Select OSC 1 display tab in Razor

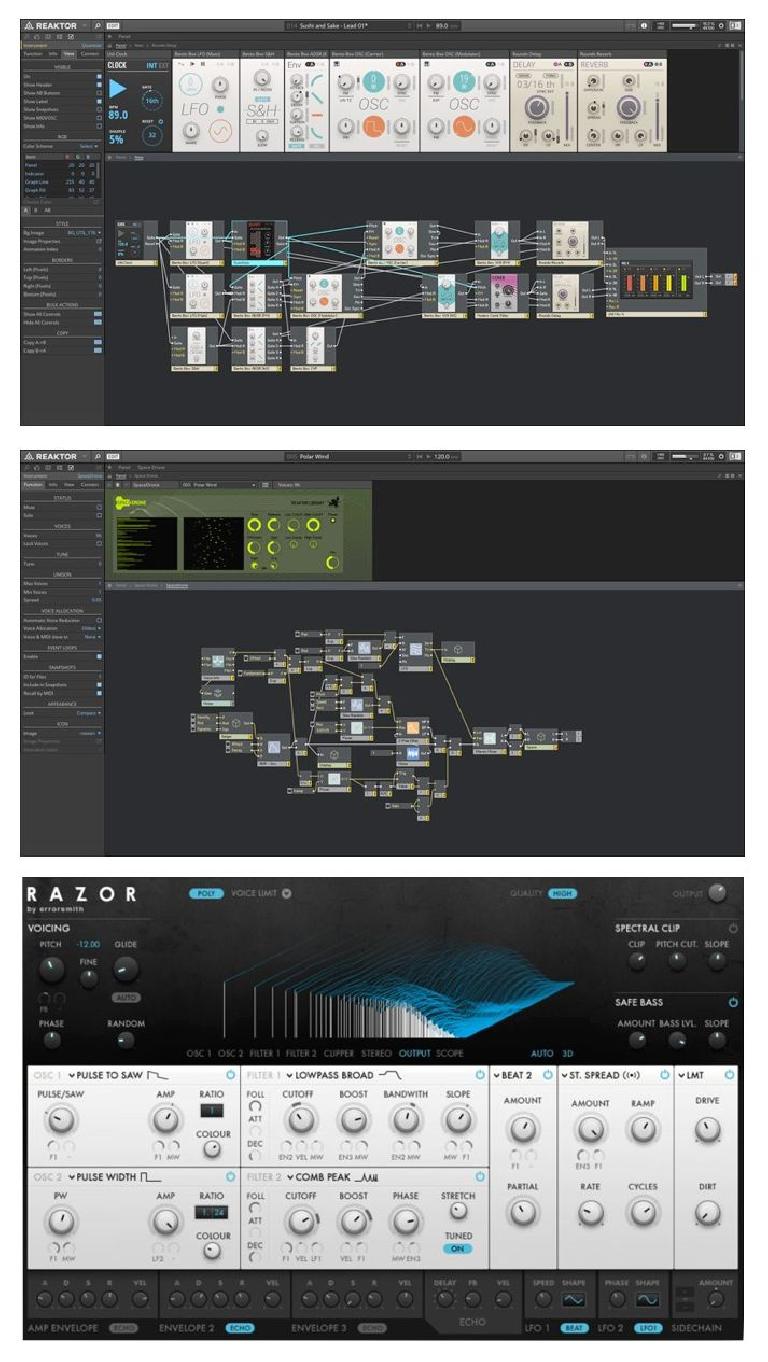(199, 1053)
